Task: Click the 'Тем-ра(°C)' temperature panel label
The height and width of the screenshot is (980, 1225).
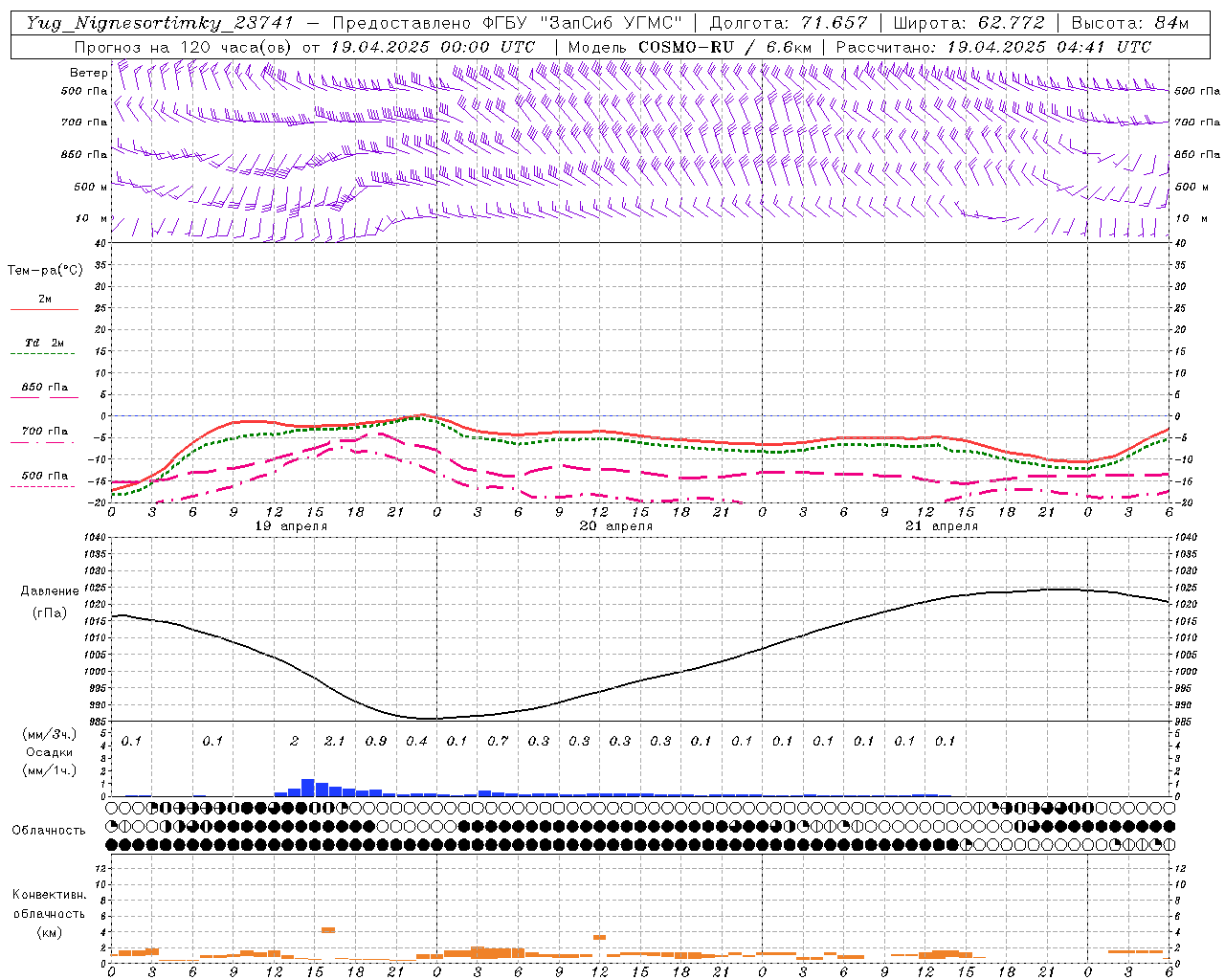Action: (x=45, y=271)
